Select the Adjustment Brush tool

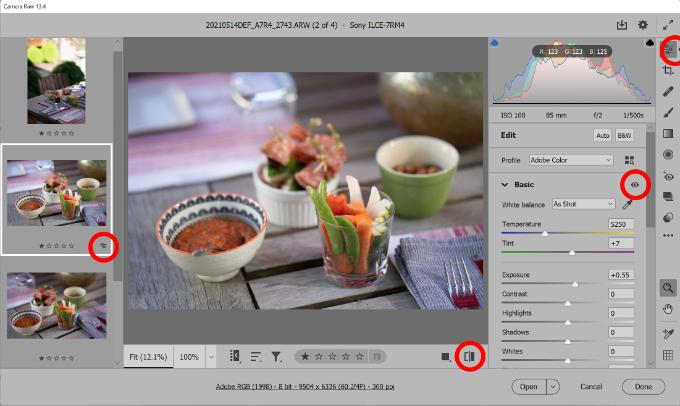pyautogui.click(x=668, y=112)
